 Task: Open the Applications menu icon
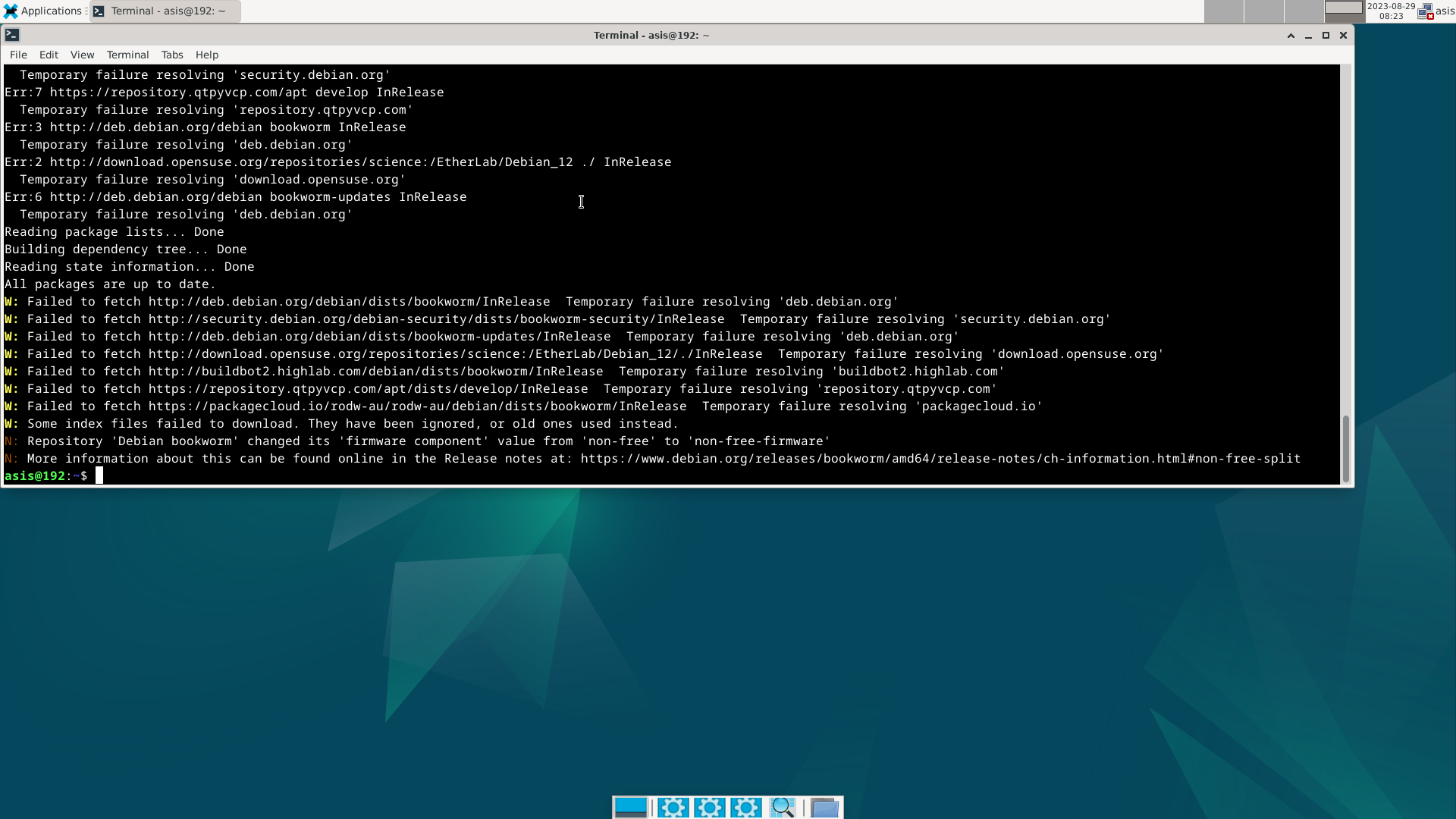pos(11,11)
